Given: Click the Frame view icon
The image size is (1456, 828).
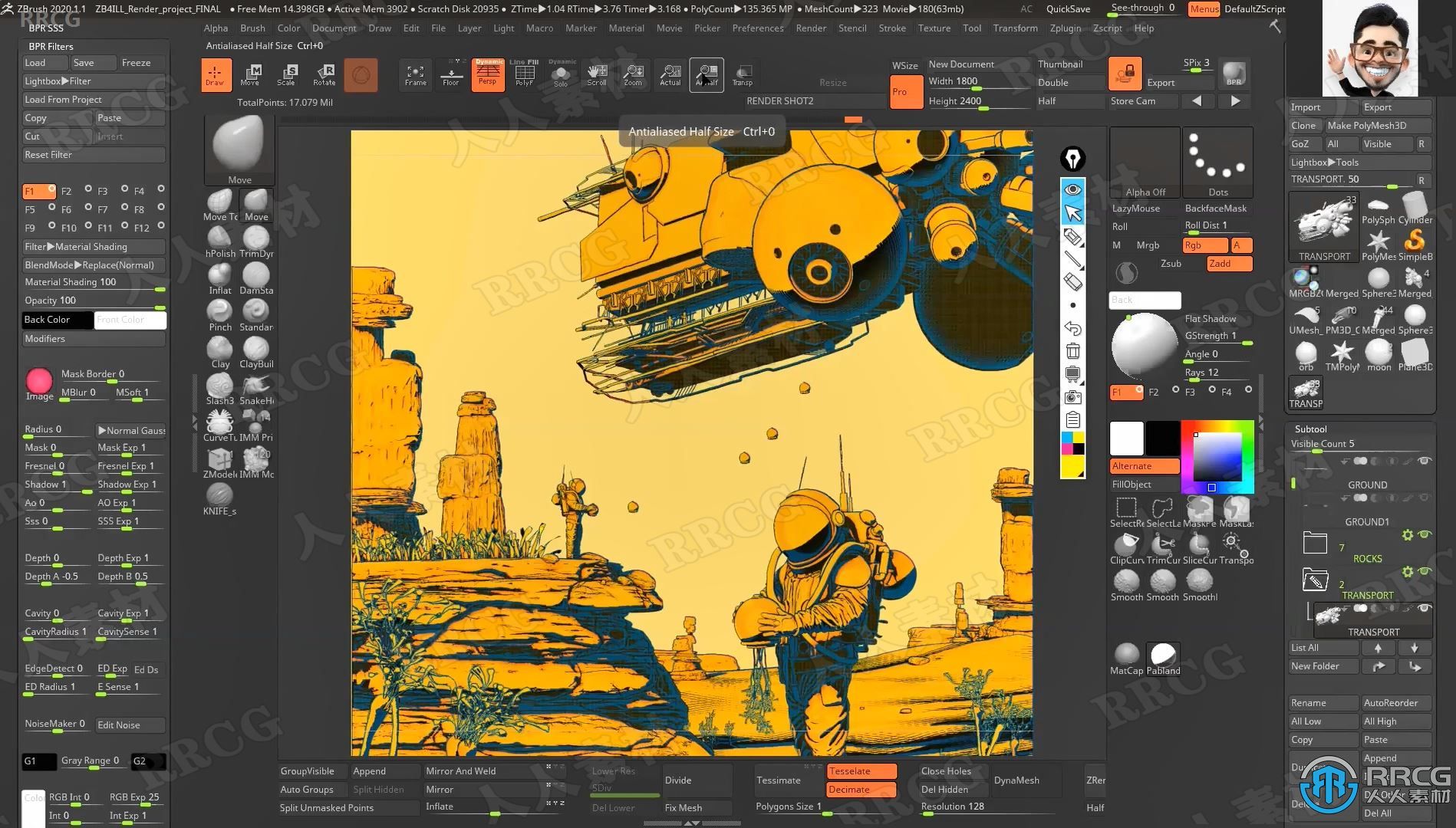Looking at the screenshot, I should (x=416, y=75).
